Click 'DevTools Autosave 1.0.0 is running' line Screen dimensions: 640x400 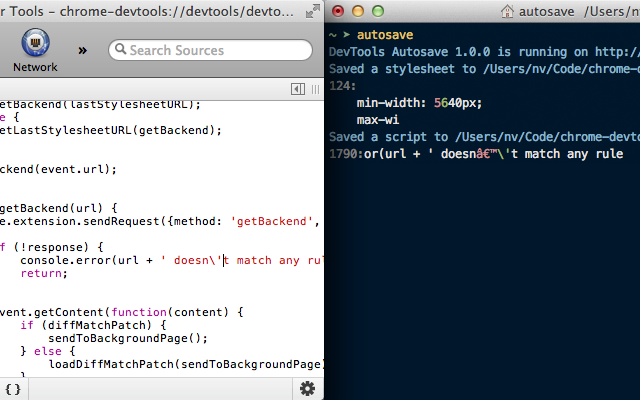click(484, 52)
